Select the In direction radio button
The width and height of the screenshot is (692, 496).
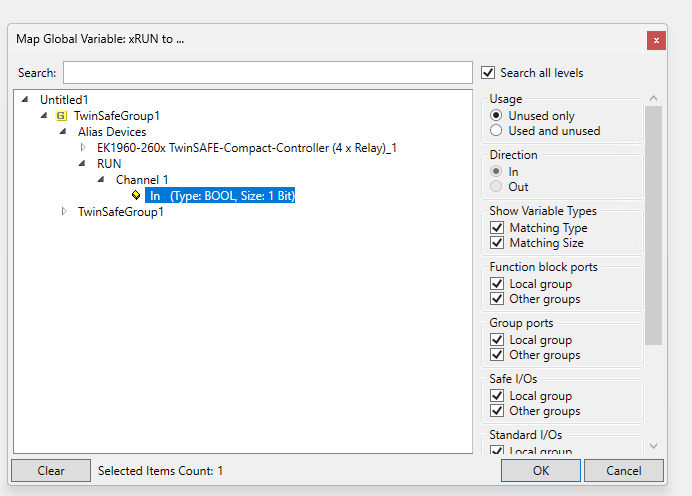point(496,171)
